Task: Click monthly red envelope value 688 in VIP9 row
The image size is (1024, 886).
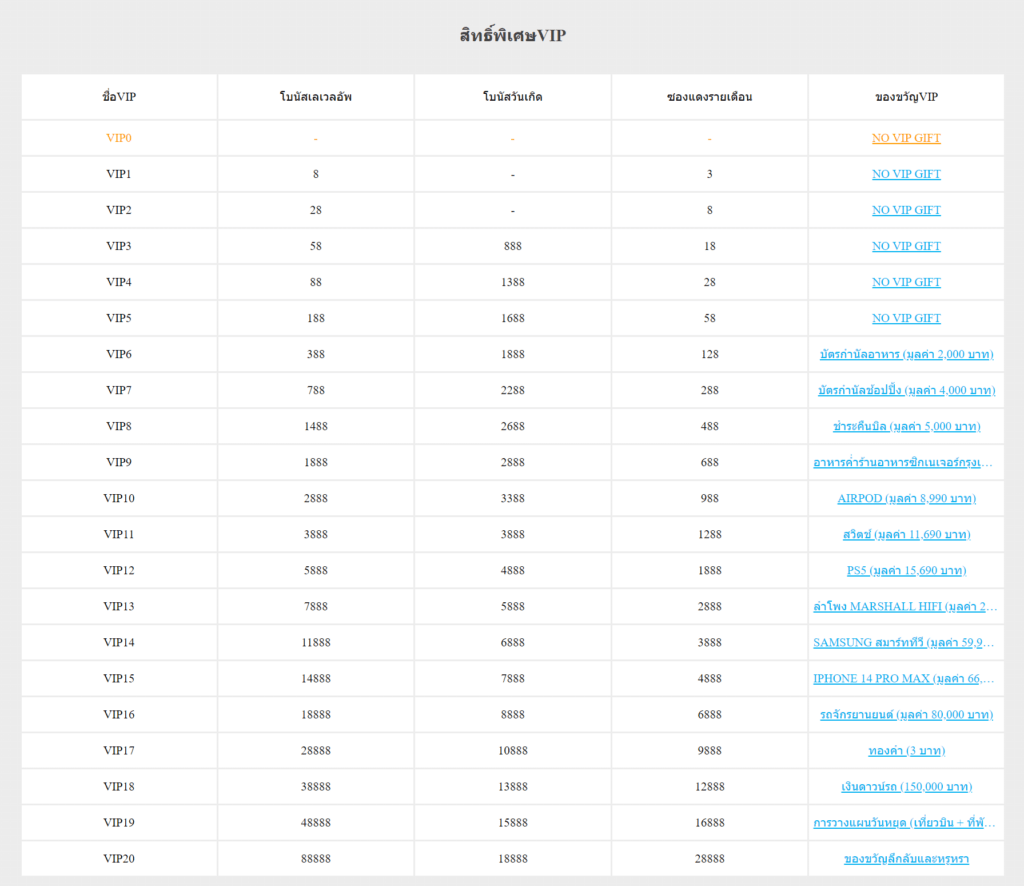Action: pos(709,462)
